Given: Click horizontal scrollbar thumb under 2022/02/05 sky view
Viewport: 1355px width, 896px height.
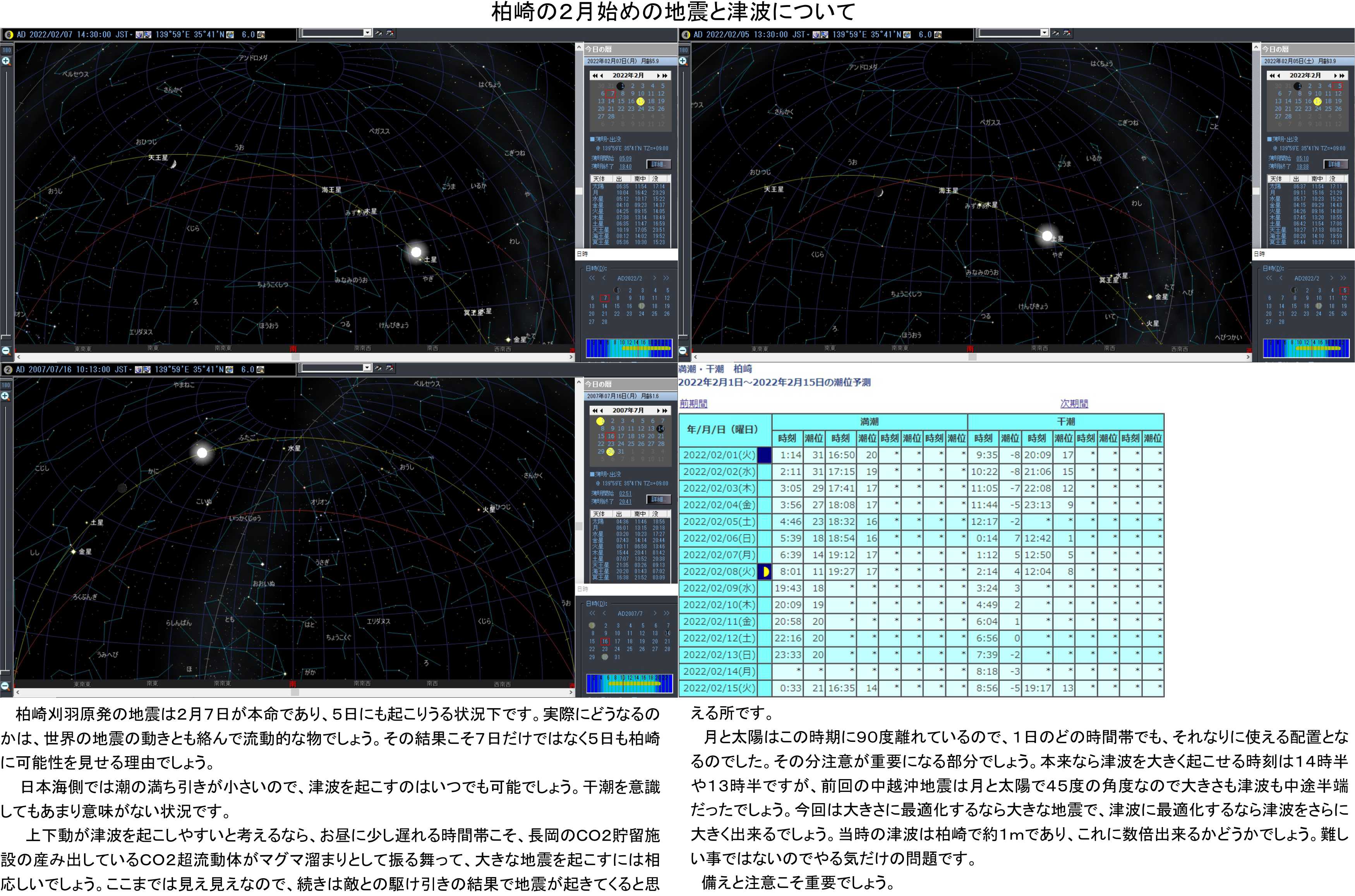Looking at the screenshot, I should (972, 357).
